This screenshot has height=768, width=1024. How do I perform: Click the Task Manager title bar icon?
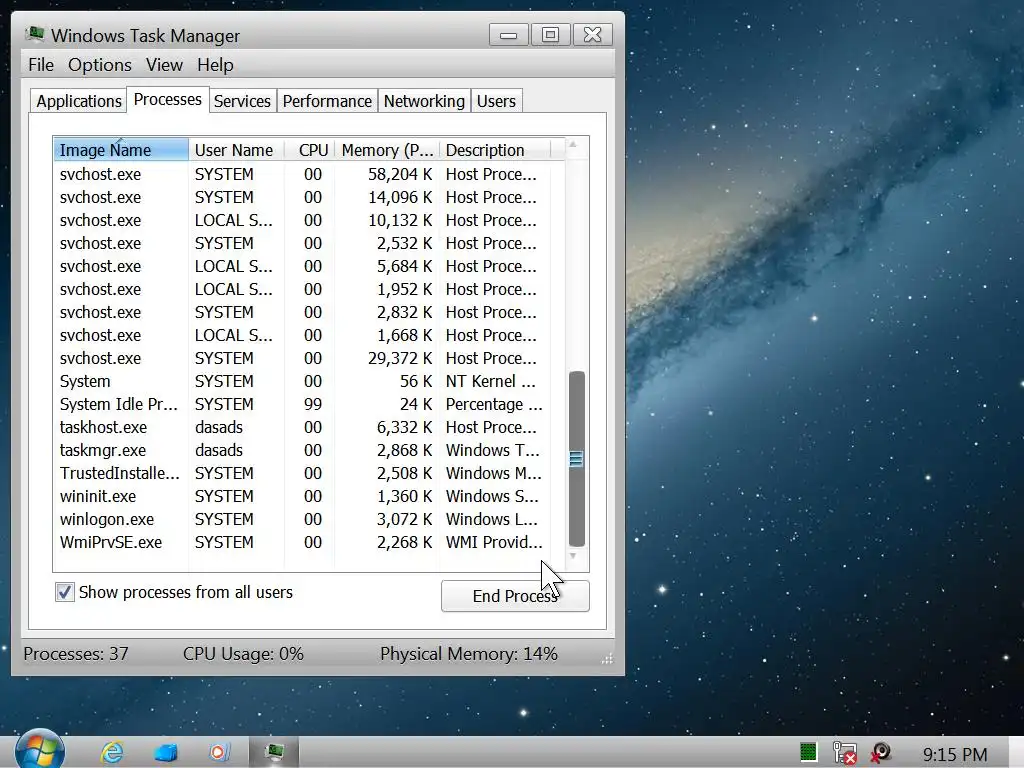point(35,34)
